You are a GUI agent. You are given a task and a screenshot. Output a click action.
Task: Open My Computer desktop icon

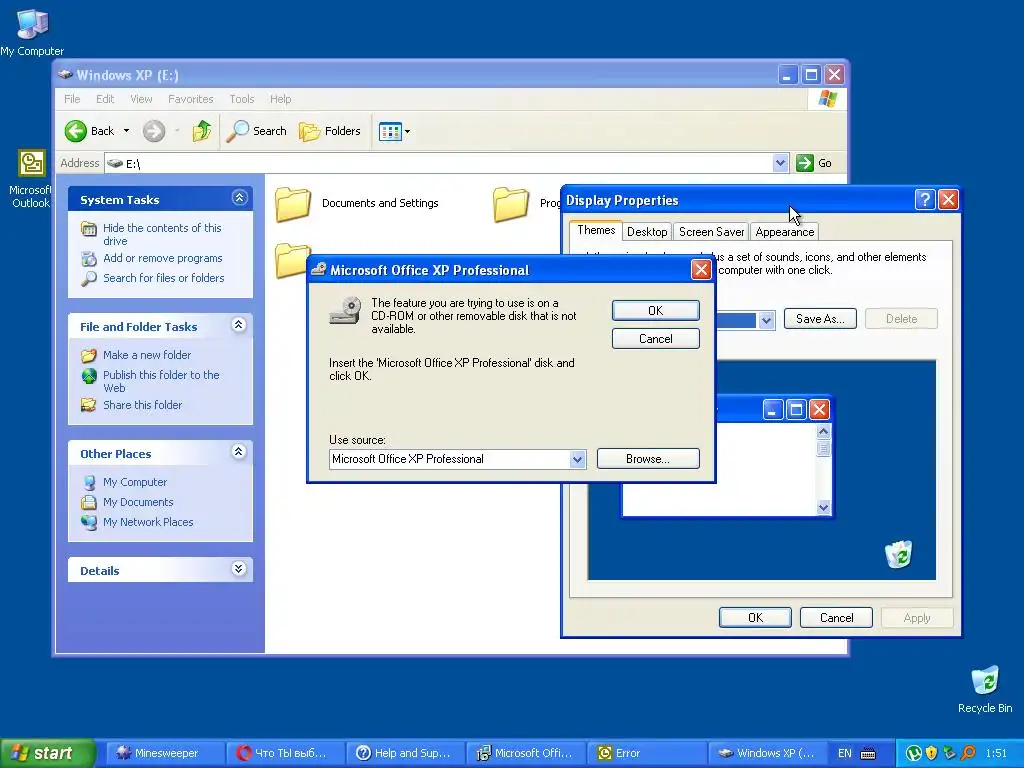pos(31,33)
